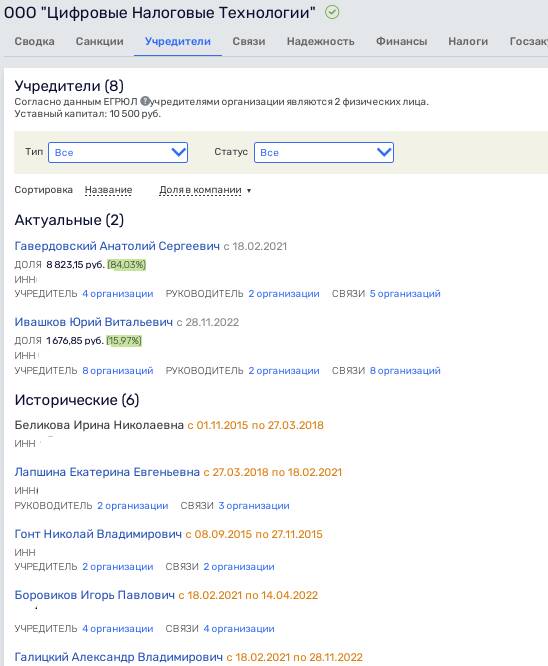The image size is (548, 666).
Task: Go to the Связи tab
Action: pos(249,41)
